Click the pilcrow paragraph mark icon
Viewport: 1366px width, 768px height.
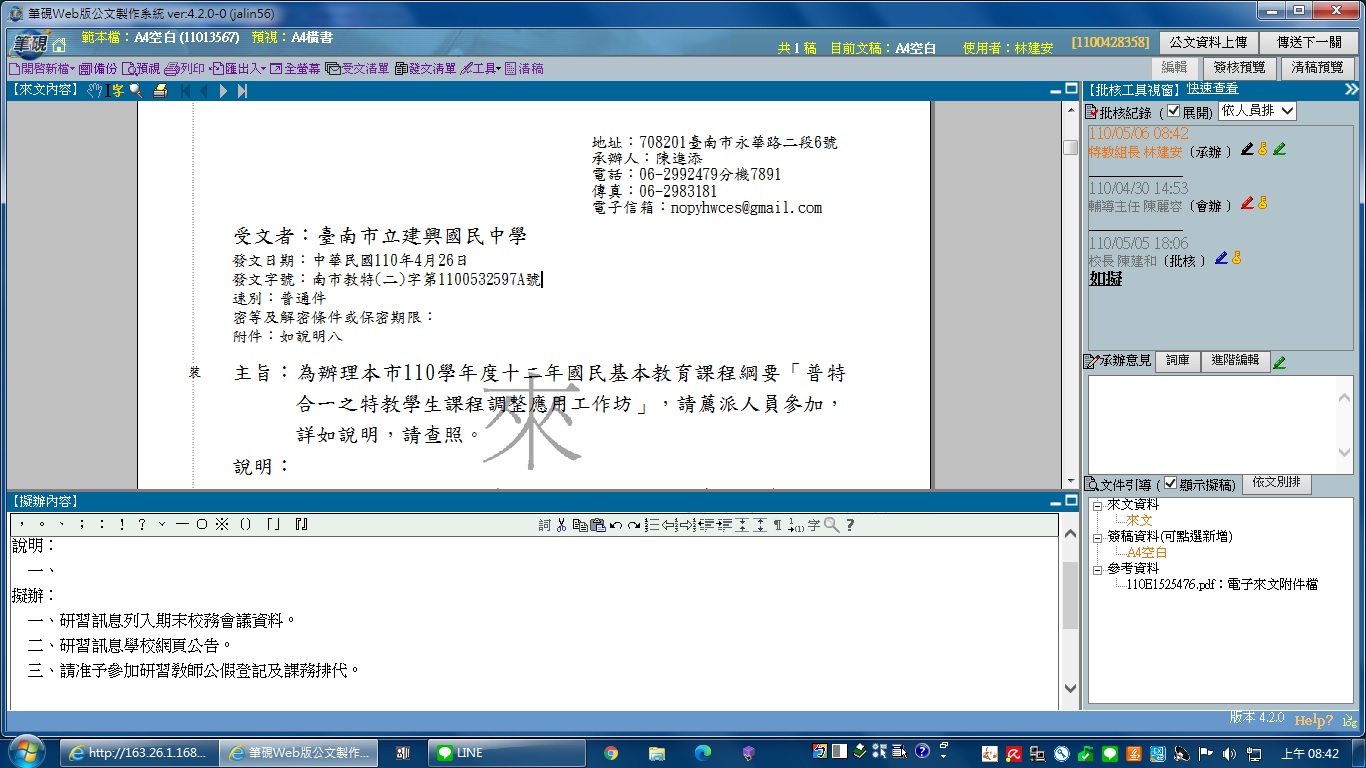point(777,525)
